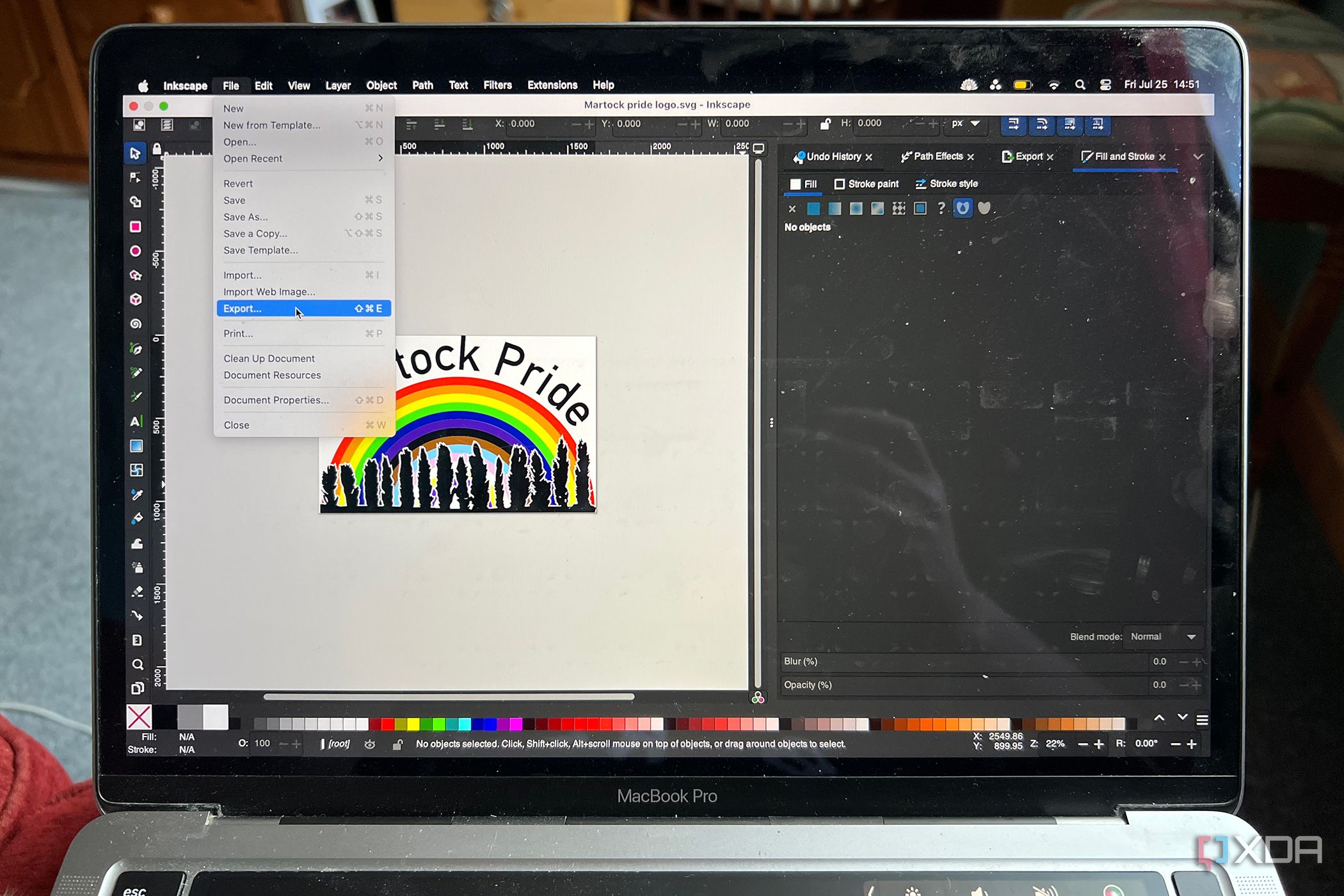Increase the Opacity (%) value with its plus button

(x=1196, y=685)
